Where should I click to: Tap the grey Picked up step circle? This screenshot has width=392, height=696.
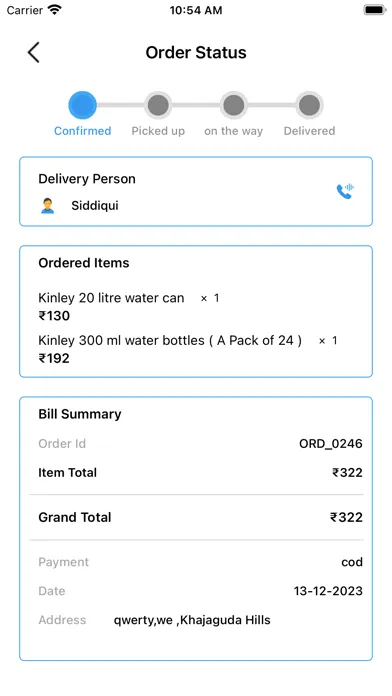click(158, 105)
